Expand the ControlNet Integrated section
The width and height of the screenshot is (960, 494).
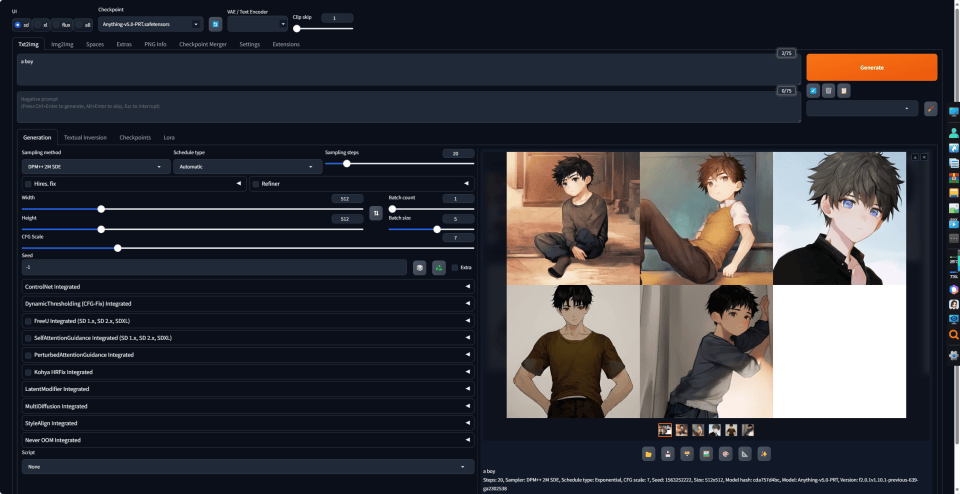(x=248, y=286)
